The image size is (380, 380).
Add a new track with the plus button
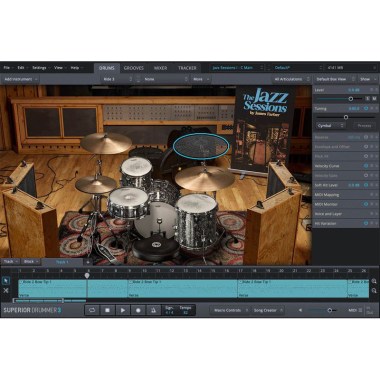point(88,262)
